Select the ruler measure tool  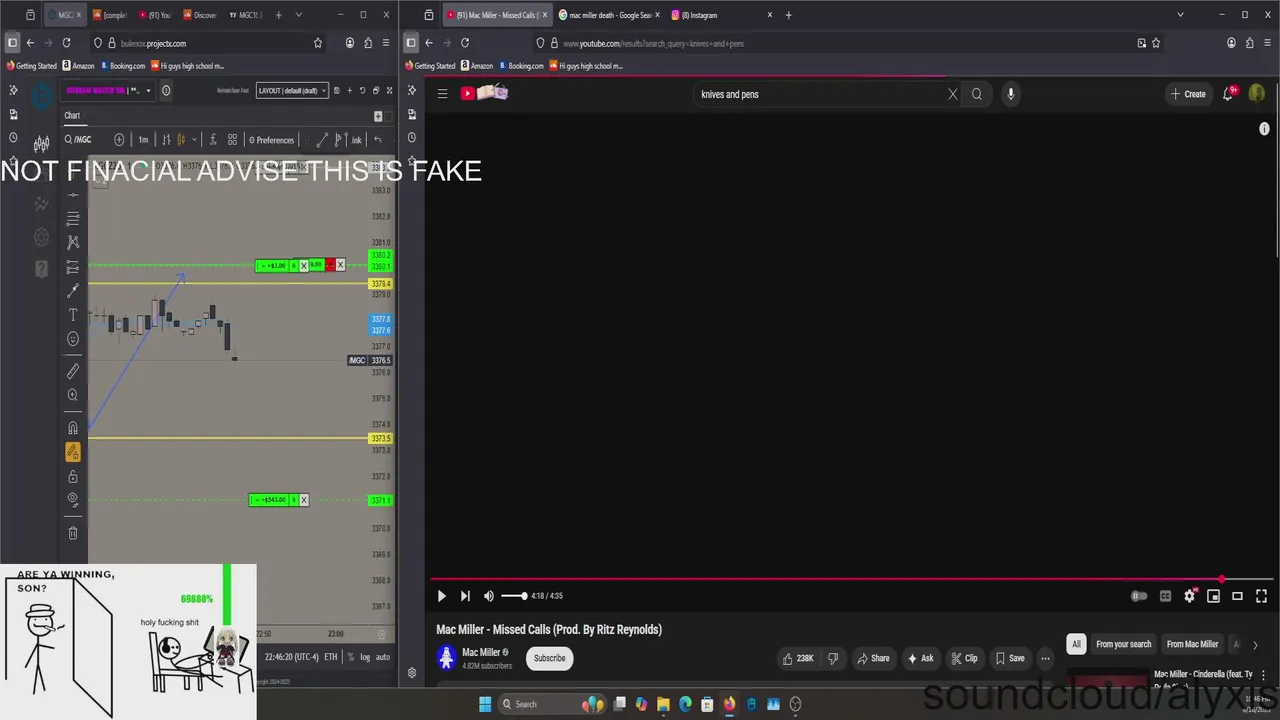tap(73, 371)
